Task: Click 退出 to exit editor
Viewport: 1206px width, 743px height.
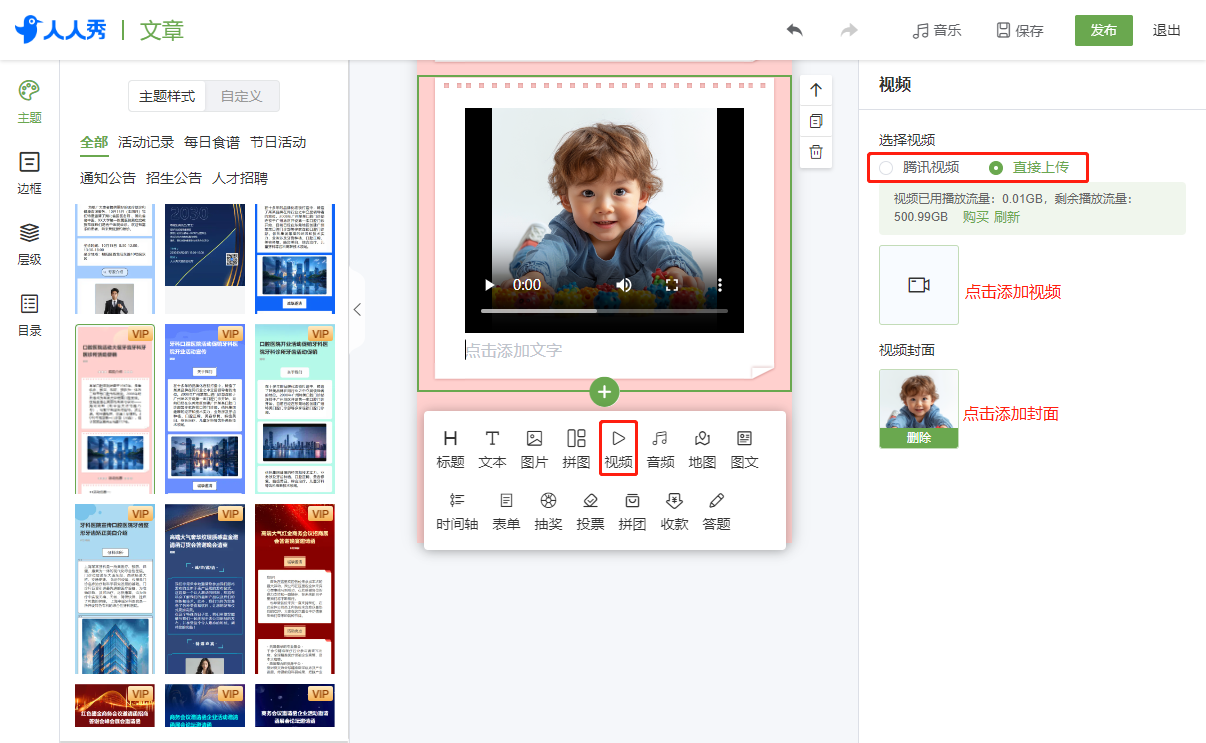Action: point(1167,30)
